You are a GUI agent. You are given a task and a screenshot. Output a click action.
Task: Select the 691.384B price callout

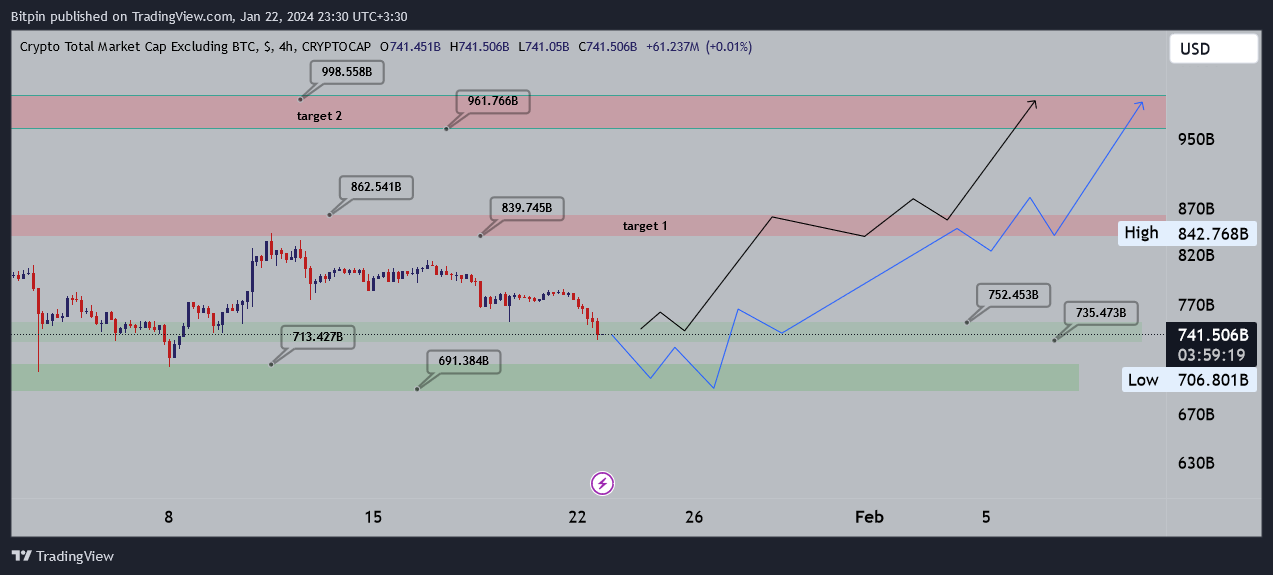point(463,361)
